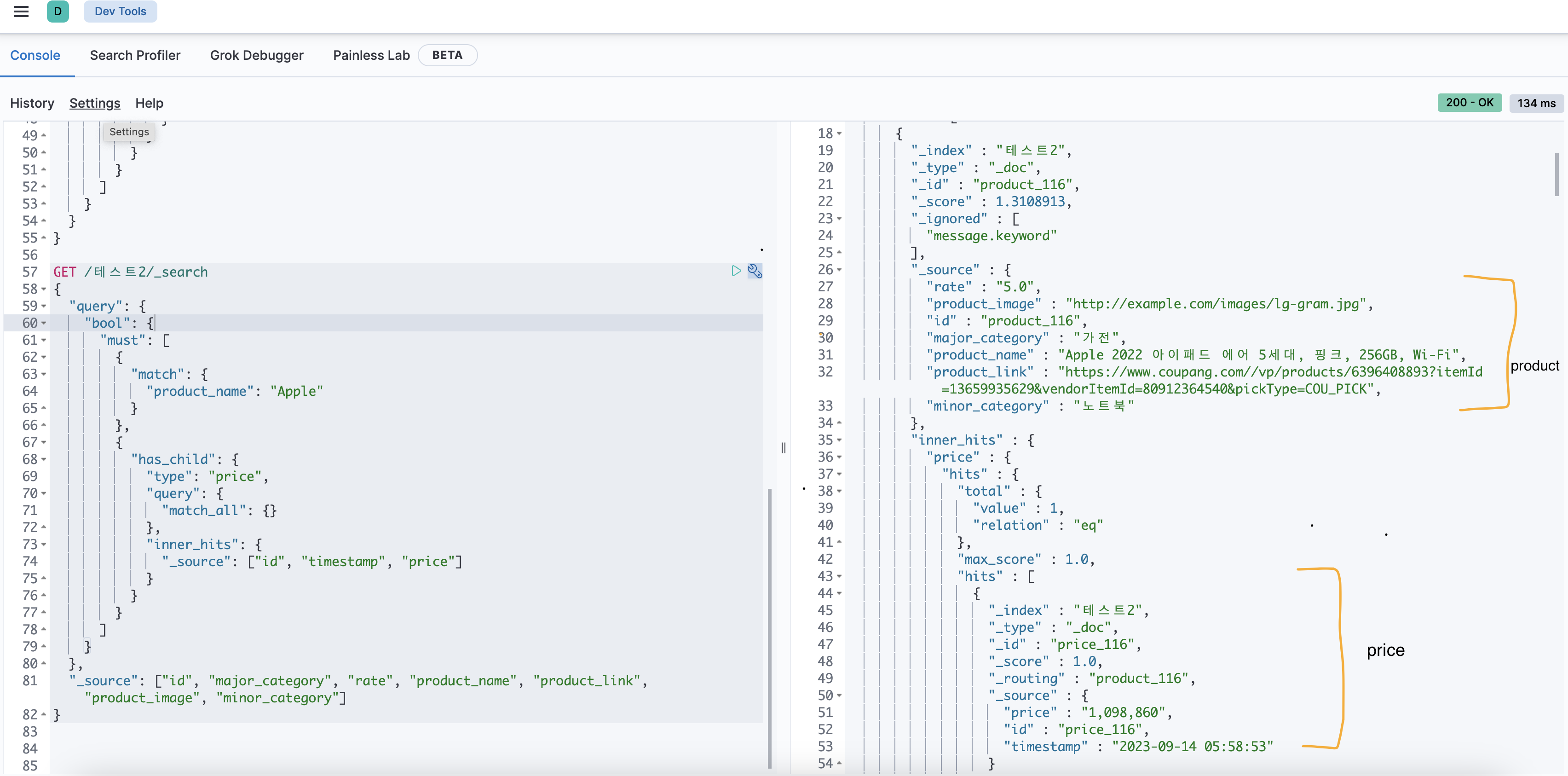Click the "relation" : "eq" response line
Image resolution: width=1568 pixels, height=776 pixels.
click(x=1038, y=526)
